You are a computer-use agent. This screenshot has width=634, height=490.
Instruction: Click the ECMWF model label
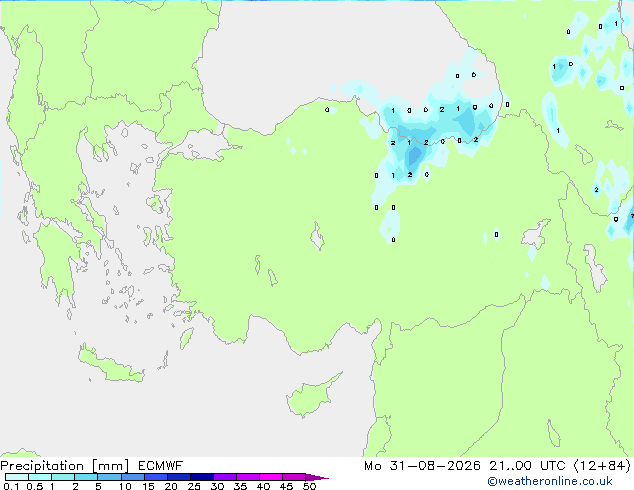[x=161, y=466]
